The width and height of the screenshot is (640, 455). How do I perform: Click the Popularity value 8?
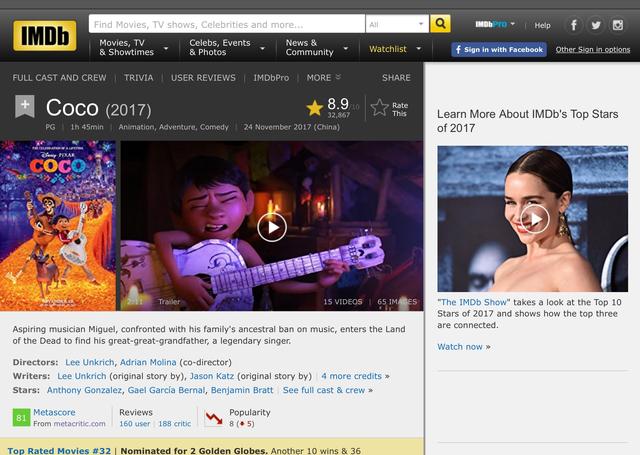[231, 424]
